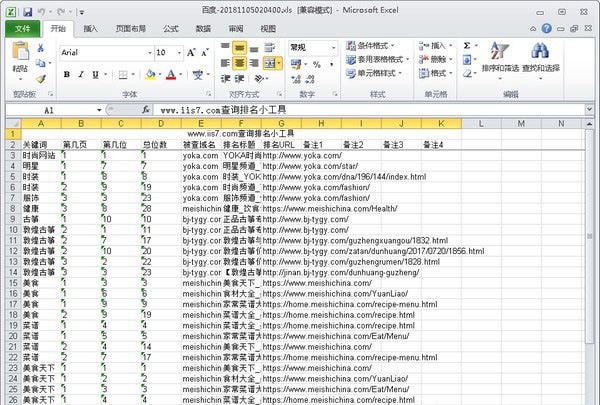Click the Paste clipboard icon

tap(20, 51)
